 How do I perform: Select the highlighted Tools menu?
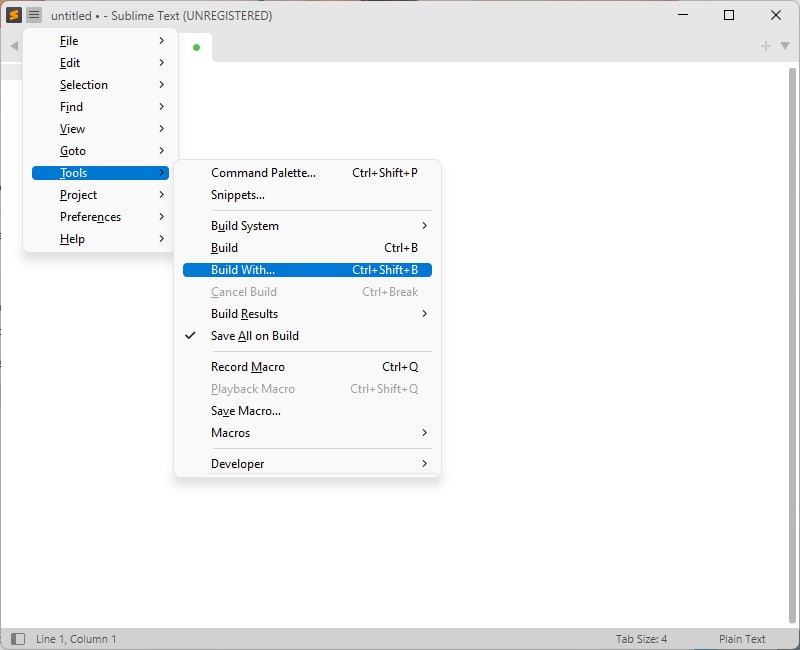100,173
